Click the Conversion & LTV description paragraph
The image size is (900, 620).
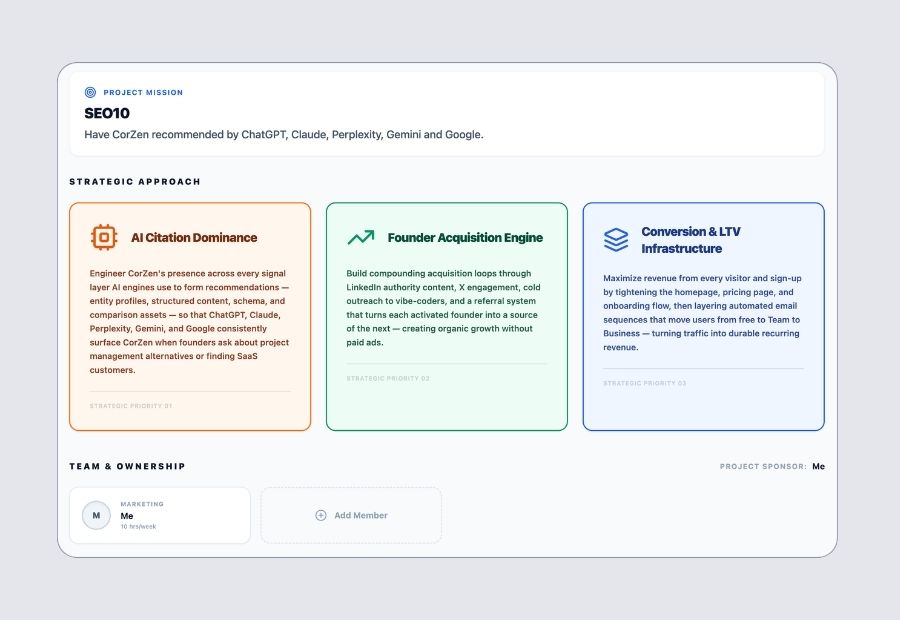tap(702, 312)
